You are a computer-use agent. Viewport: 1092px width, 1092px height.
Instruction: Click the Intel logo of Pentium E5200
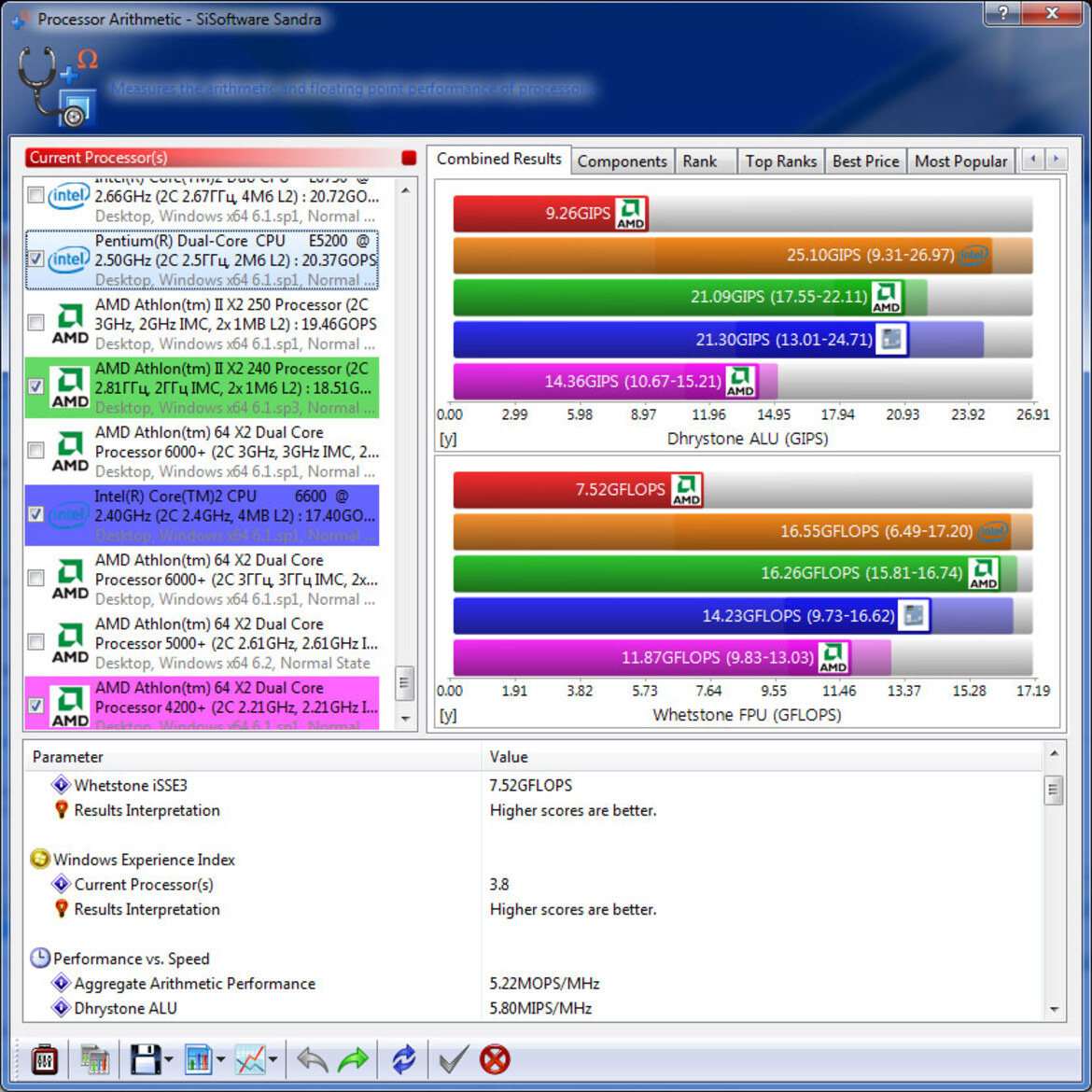[x=68, y=259]
